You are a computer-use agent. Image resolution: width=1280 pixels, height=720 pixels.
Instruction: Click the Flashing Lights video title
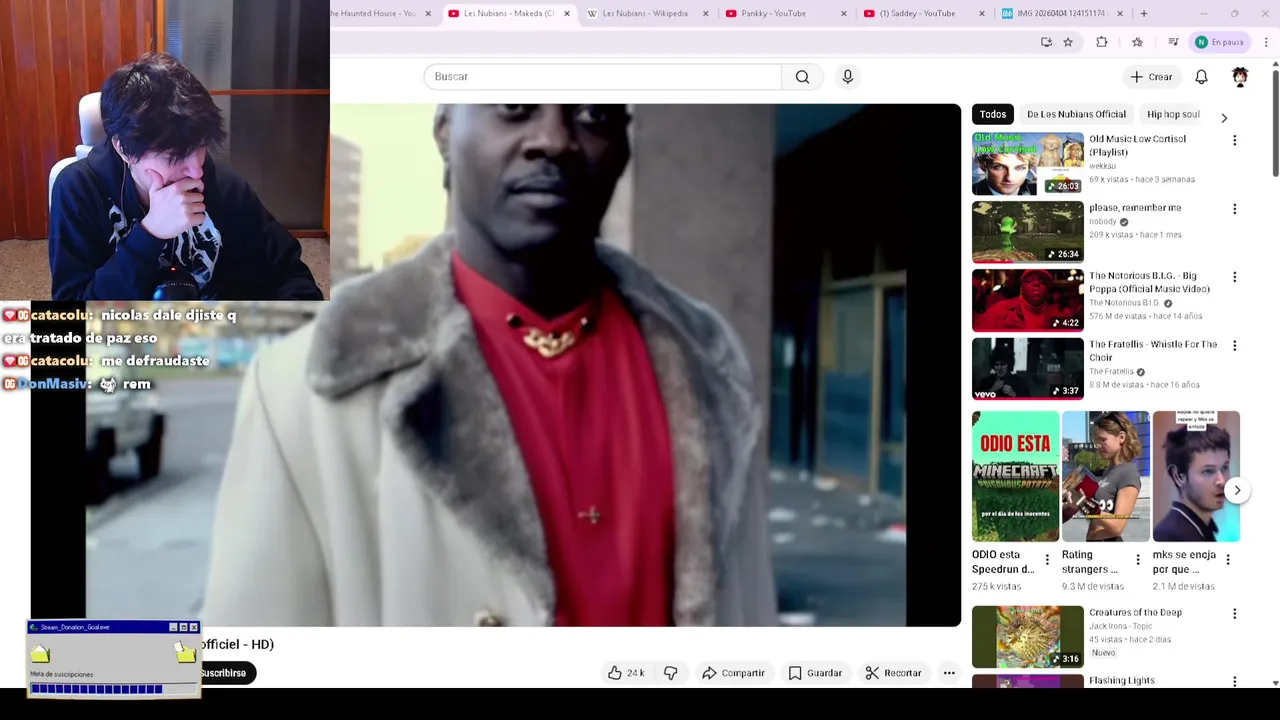pyautogui.click(x=1122, y=681)
